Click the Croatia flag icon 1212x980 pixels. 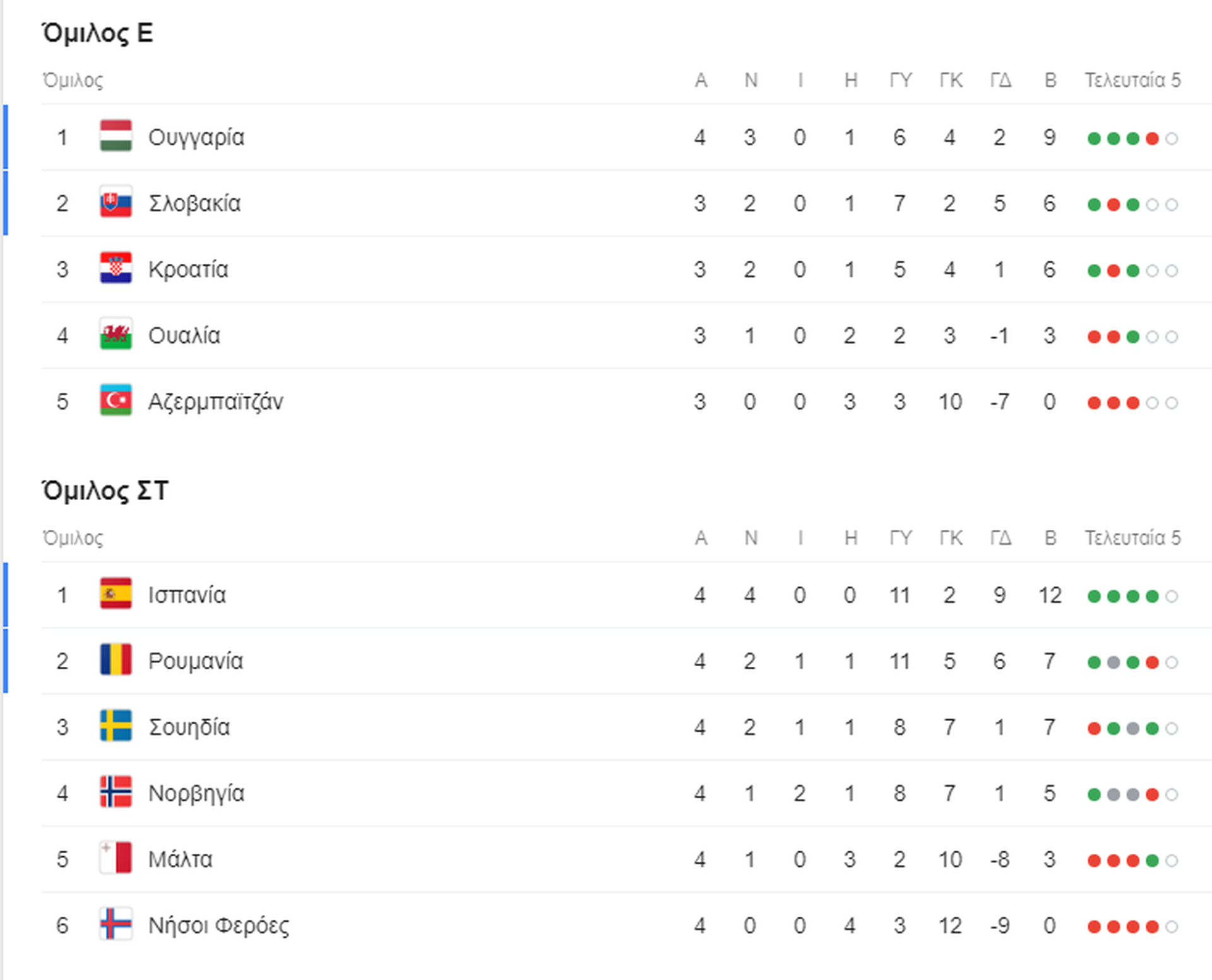pyautogui.click(x=116, y=269)
